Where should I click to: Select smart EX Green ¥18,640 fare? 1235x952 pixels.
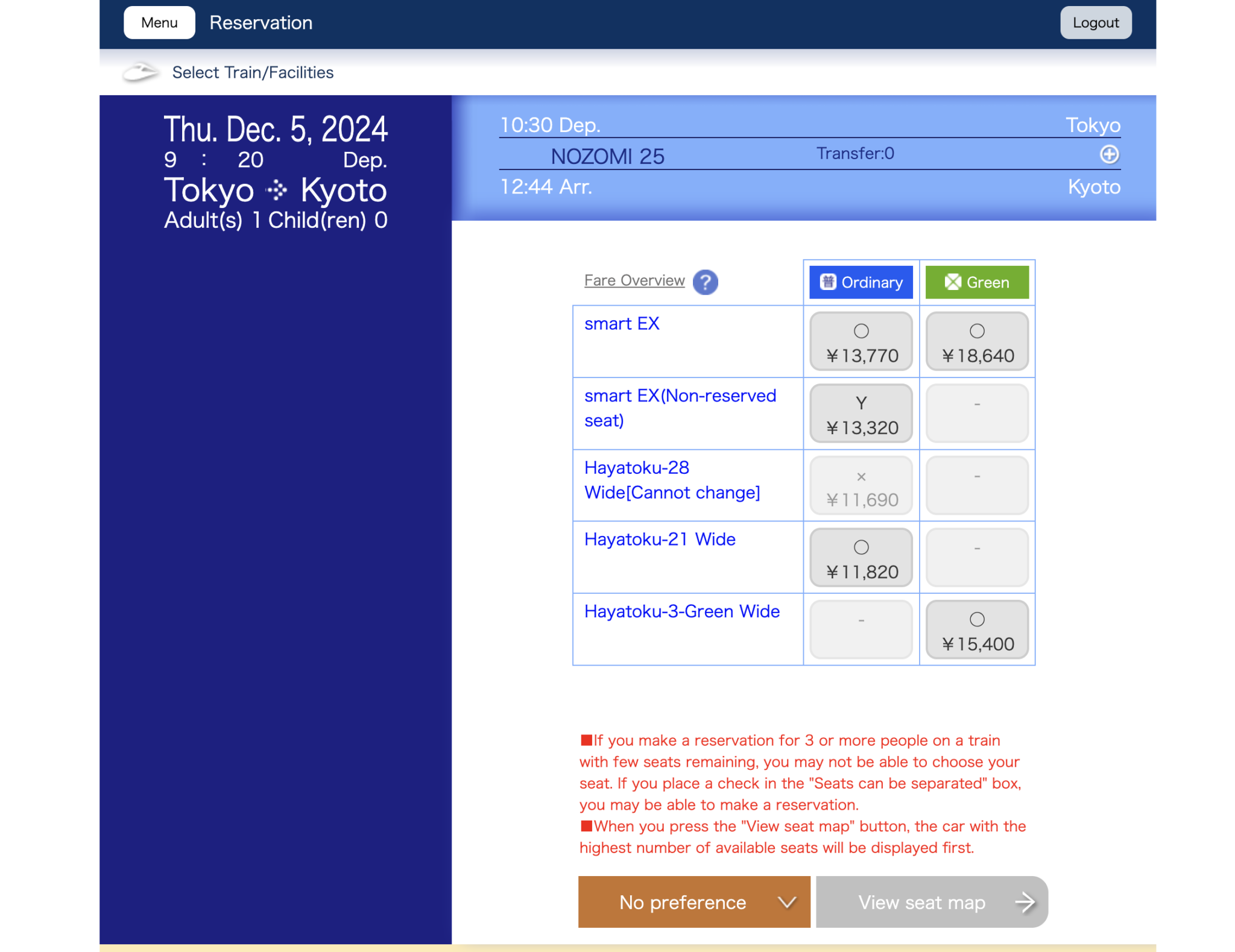point(976,342)
